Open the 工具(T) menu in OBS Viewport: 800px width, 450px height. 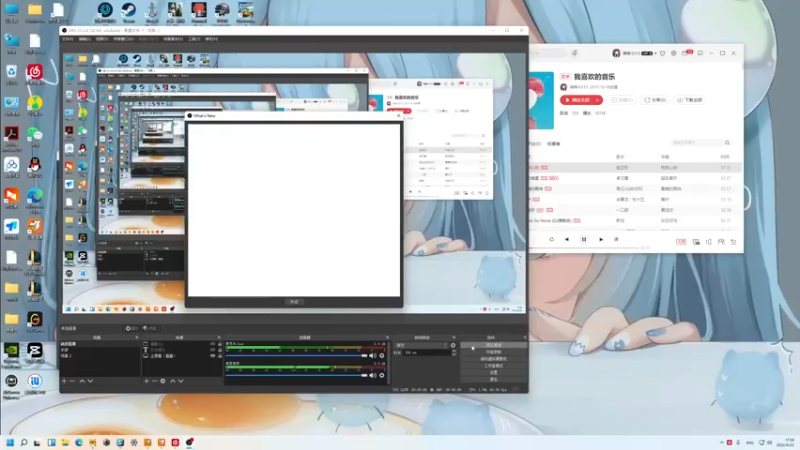(194, 39)
